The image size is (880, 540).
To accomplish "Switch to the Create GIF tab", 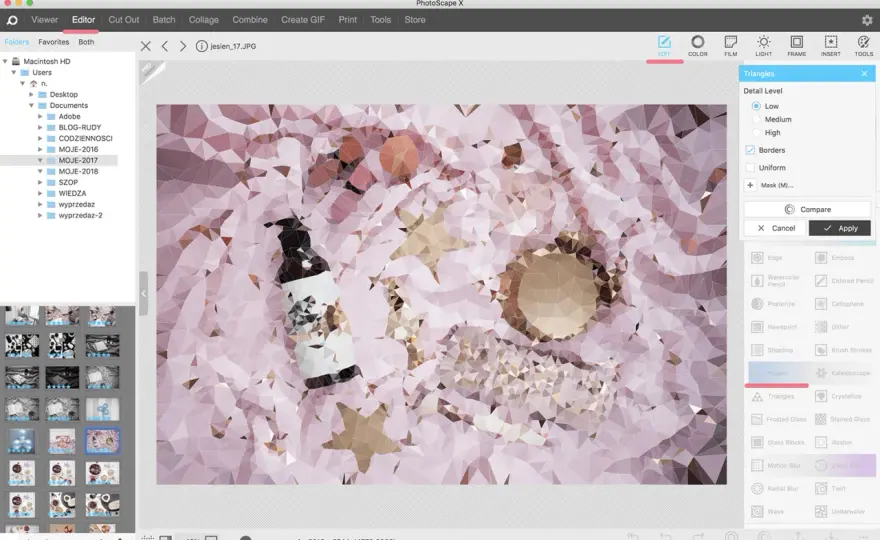I will coord(303,20).
